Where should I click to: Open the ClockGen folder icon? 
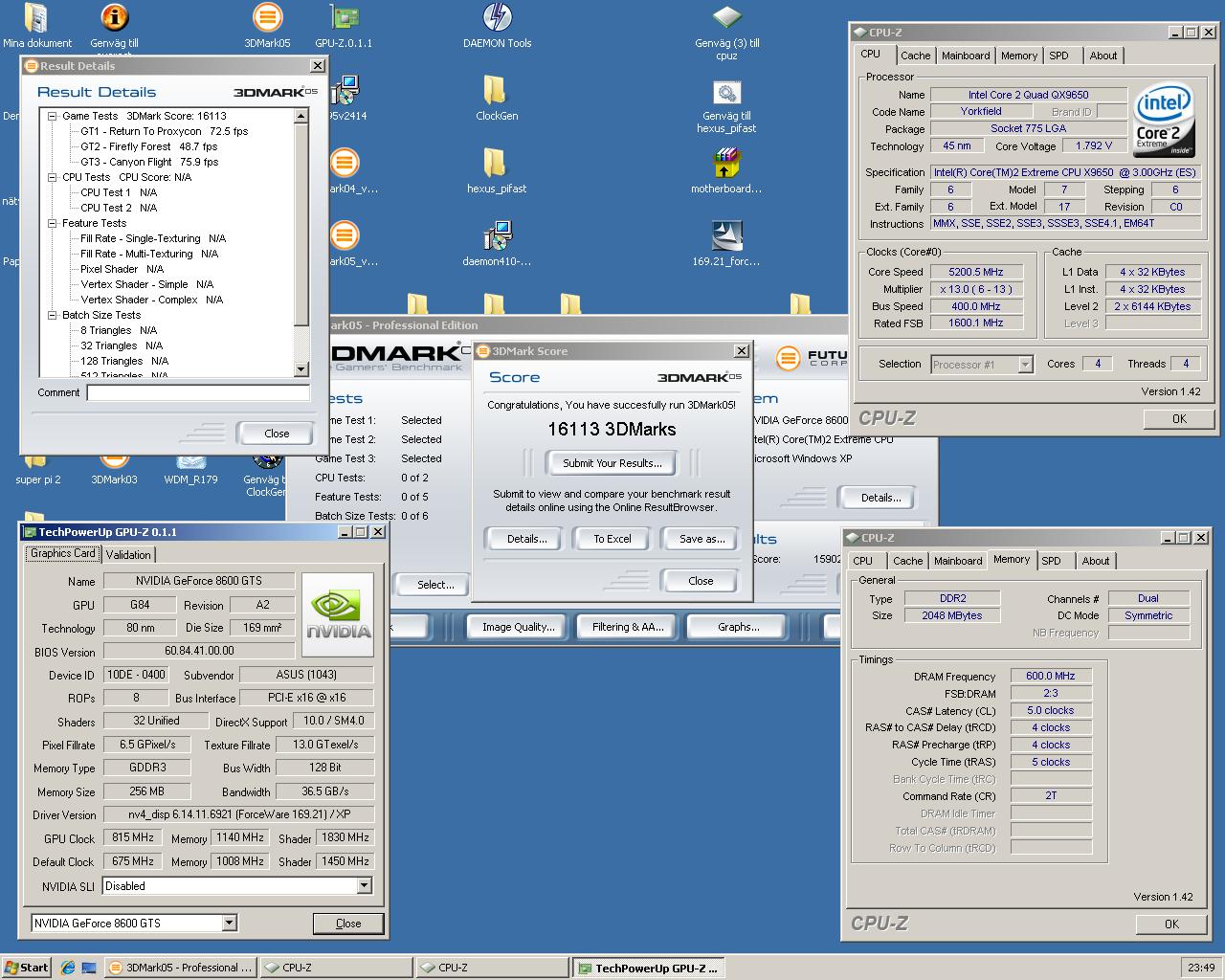[495, 91]
